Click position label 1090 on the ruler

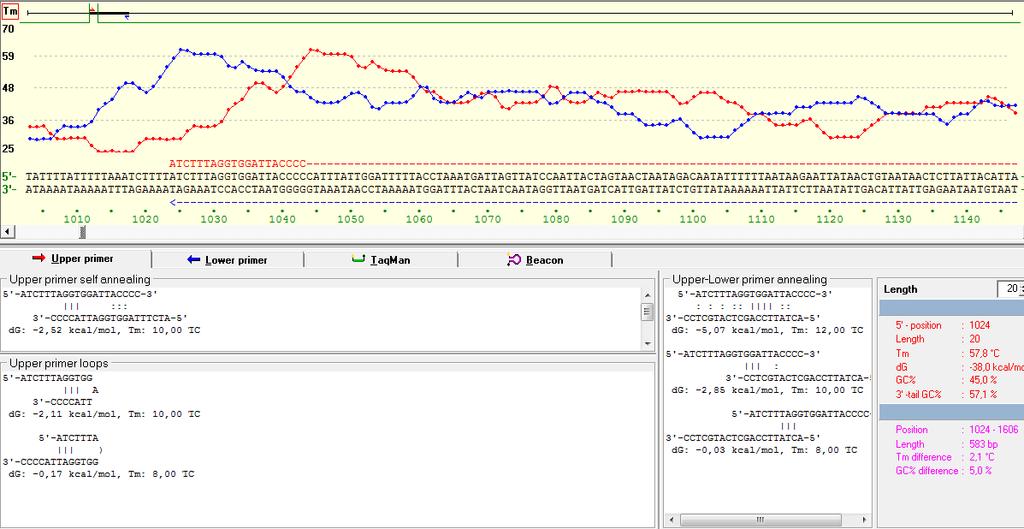(x=624, y=219)
